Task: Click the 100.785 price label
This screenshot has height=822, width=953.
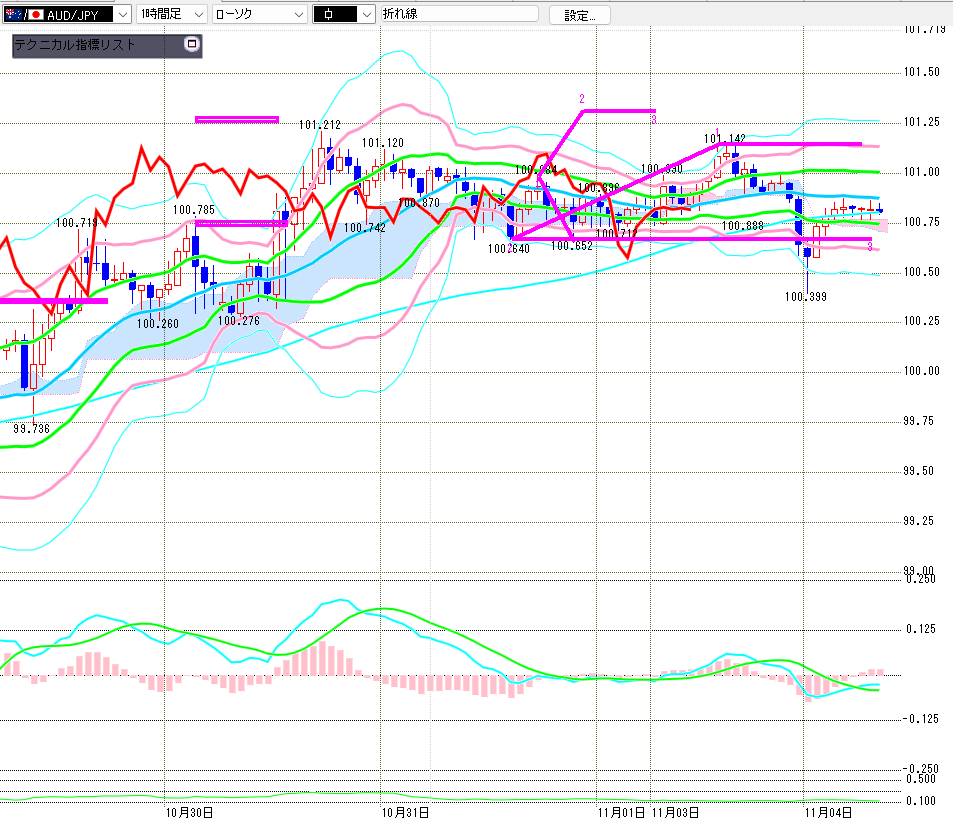Action: (193, 210)
